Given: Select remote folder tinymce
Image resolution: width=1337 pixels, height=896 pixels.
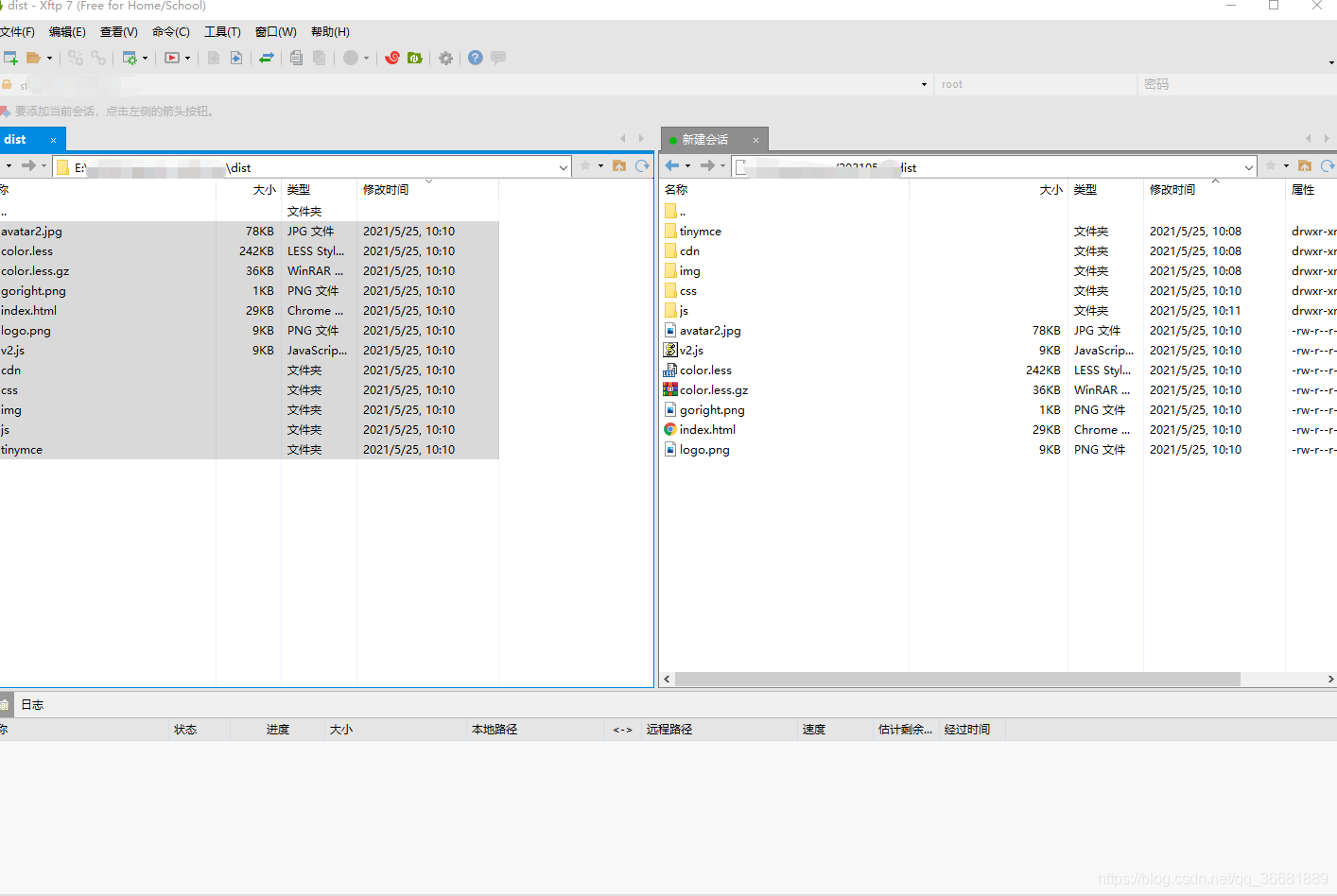Looking at the screenshot, I should 700,232.
